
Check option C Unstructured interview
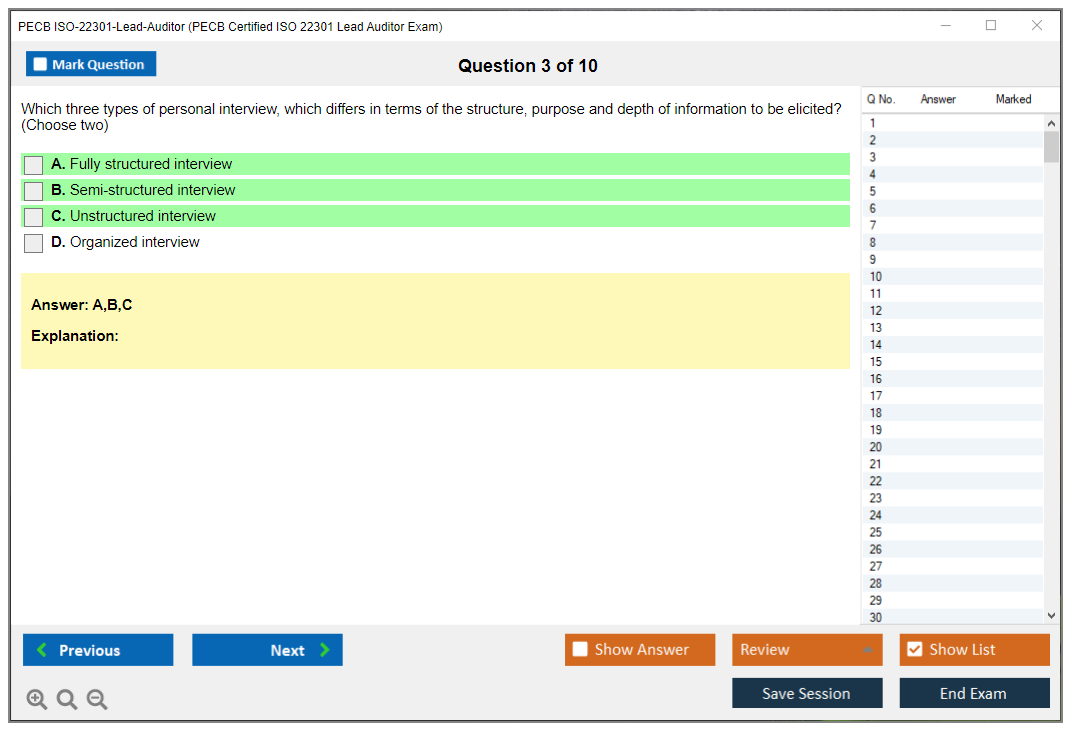[x=34, y=217]
